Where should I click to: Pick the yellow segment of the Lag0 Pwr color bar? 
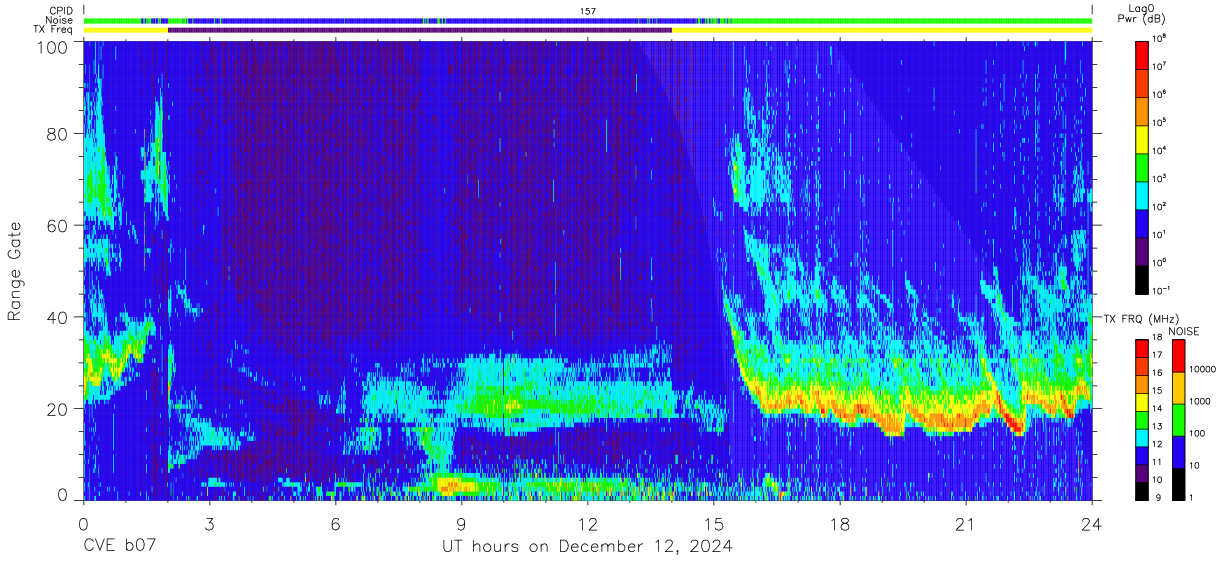1141,139
